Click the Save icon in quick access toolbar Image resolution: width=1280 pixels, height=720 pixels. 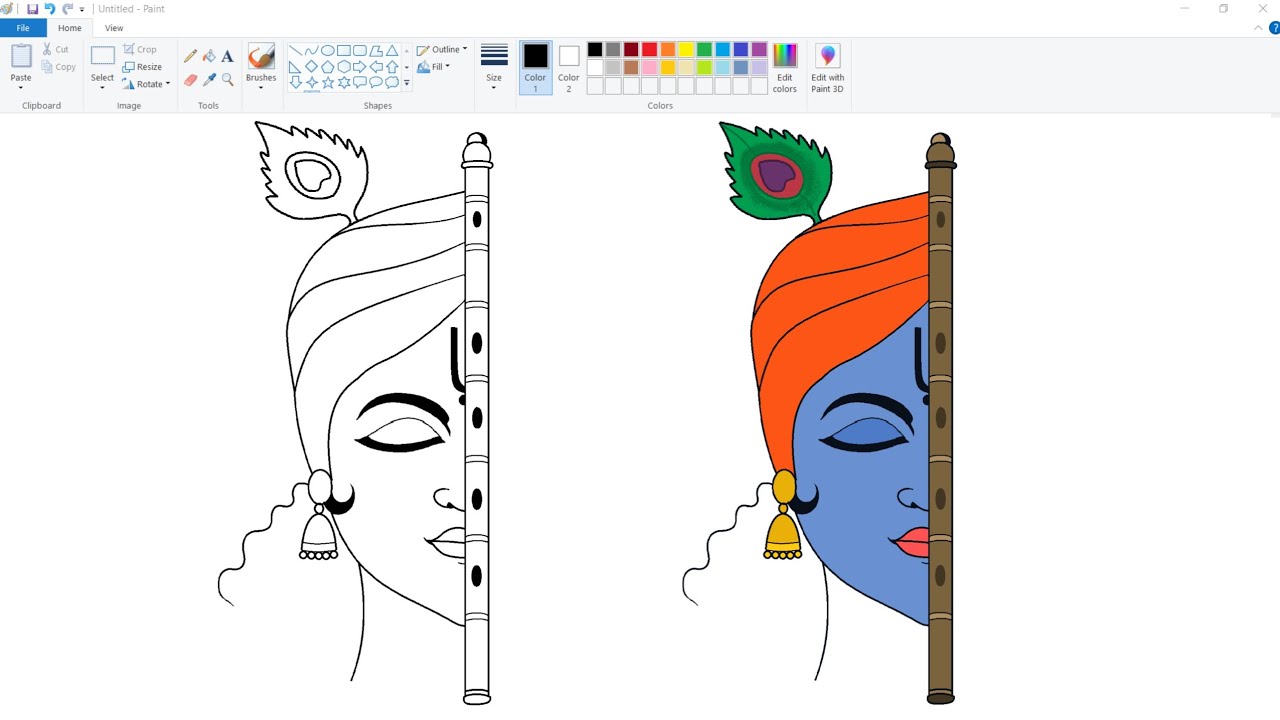[x=32, y=9]
